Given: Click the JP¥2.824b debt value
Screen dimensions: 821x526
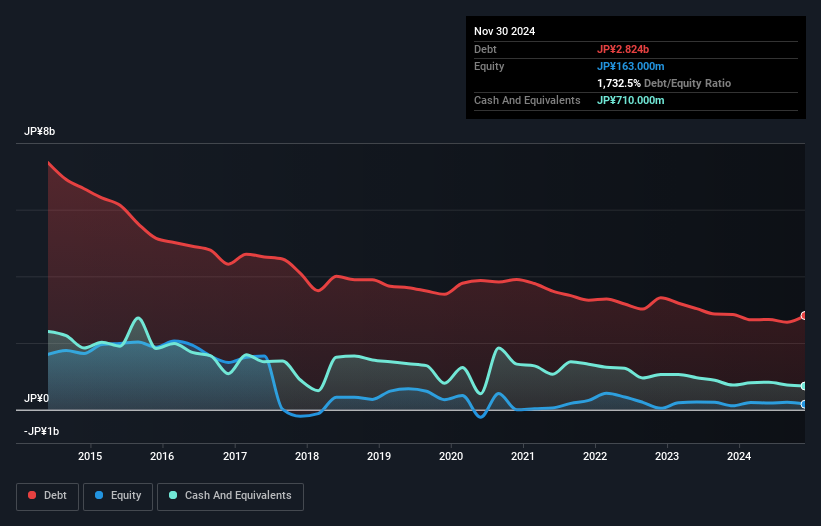Looking at the screenshot, I should (x=623, y=49).
